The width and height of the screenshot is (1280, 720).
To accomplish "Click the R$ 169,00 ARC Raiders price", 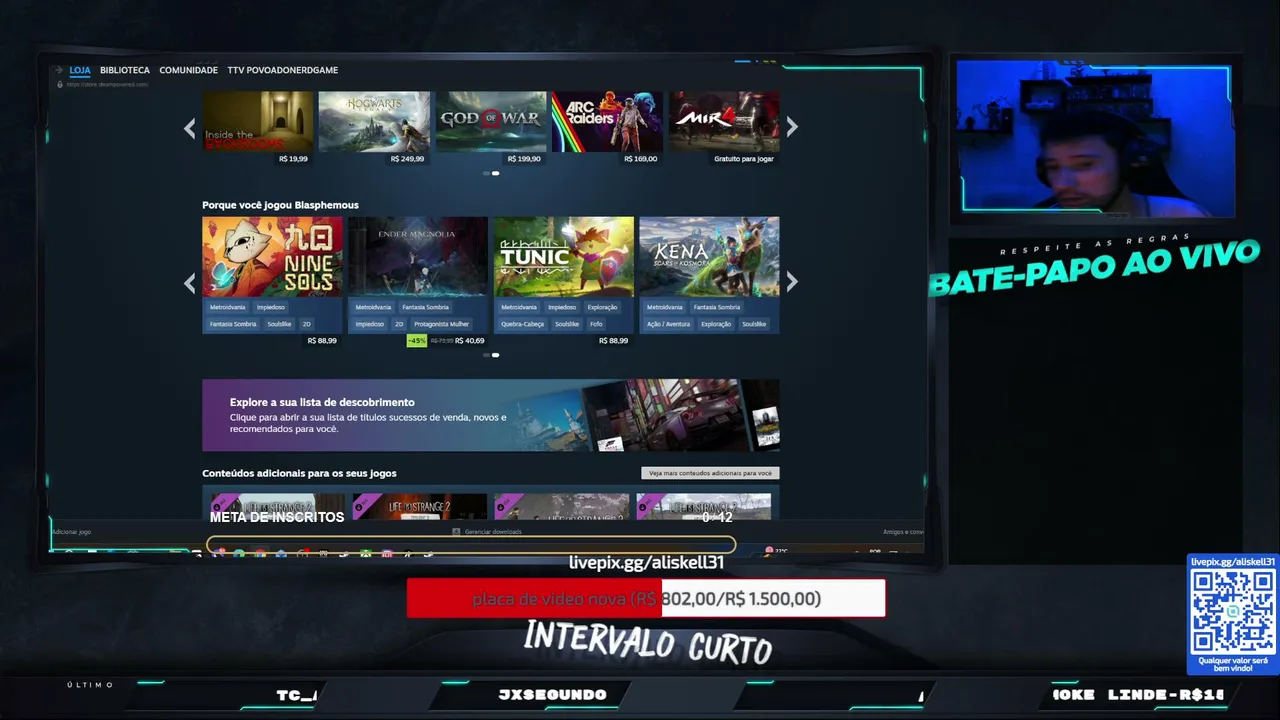I will coord(641,159).
